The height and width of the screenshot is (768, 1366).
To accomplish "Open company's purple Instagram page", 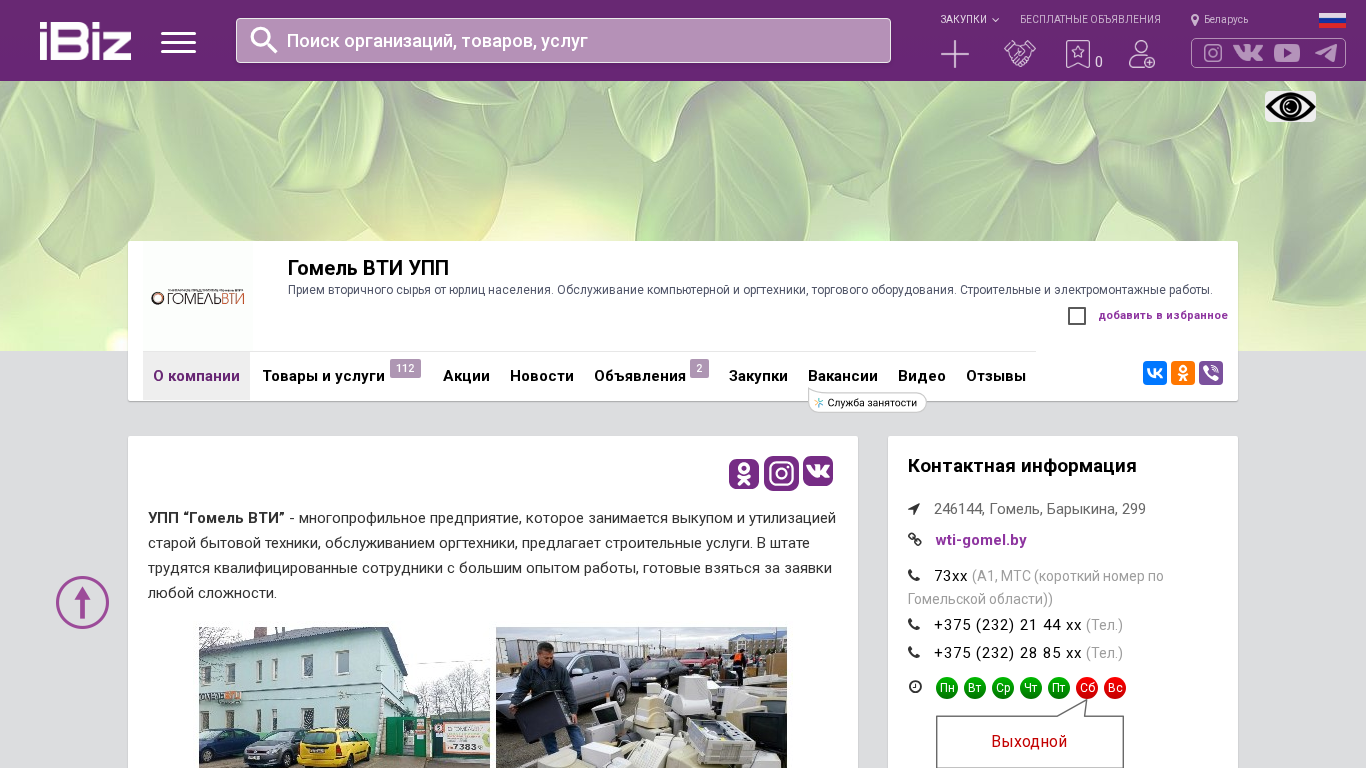I will click(781, 473).
